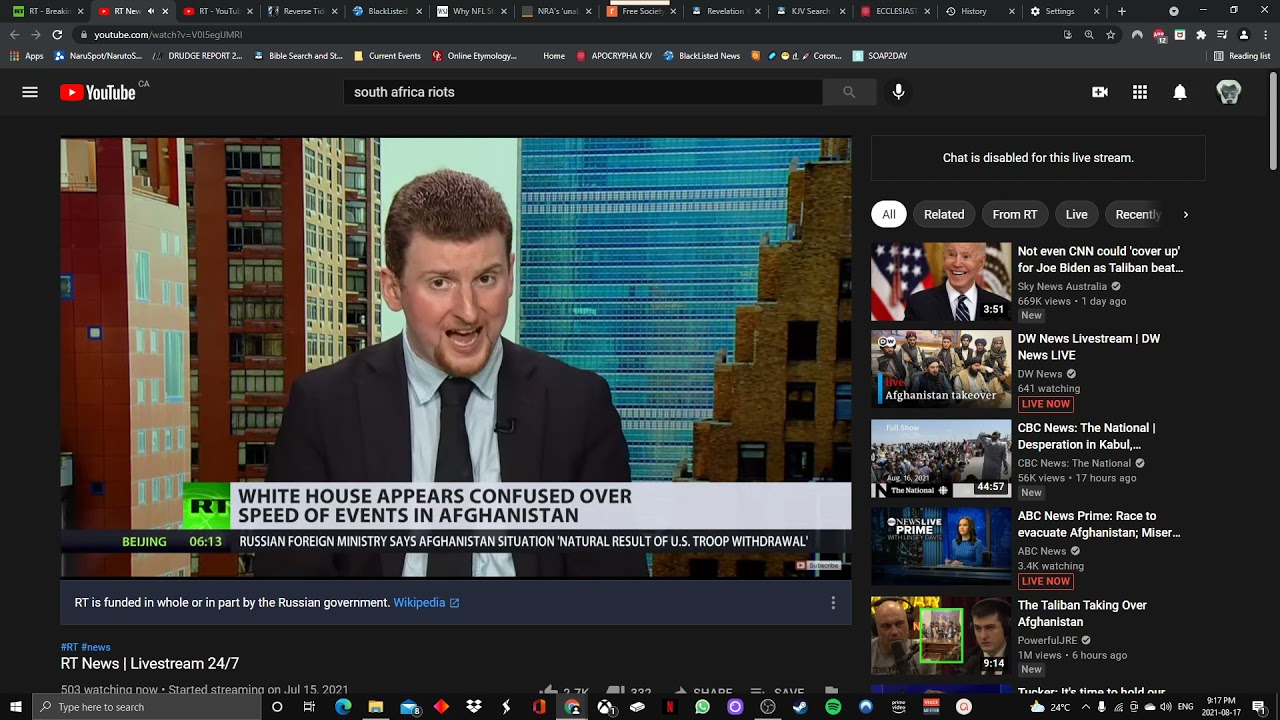The height and width of the screenshot is (720, 1280).
Task: Switch to the BlackListed browser tab
Action: coord(386,11)
